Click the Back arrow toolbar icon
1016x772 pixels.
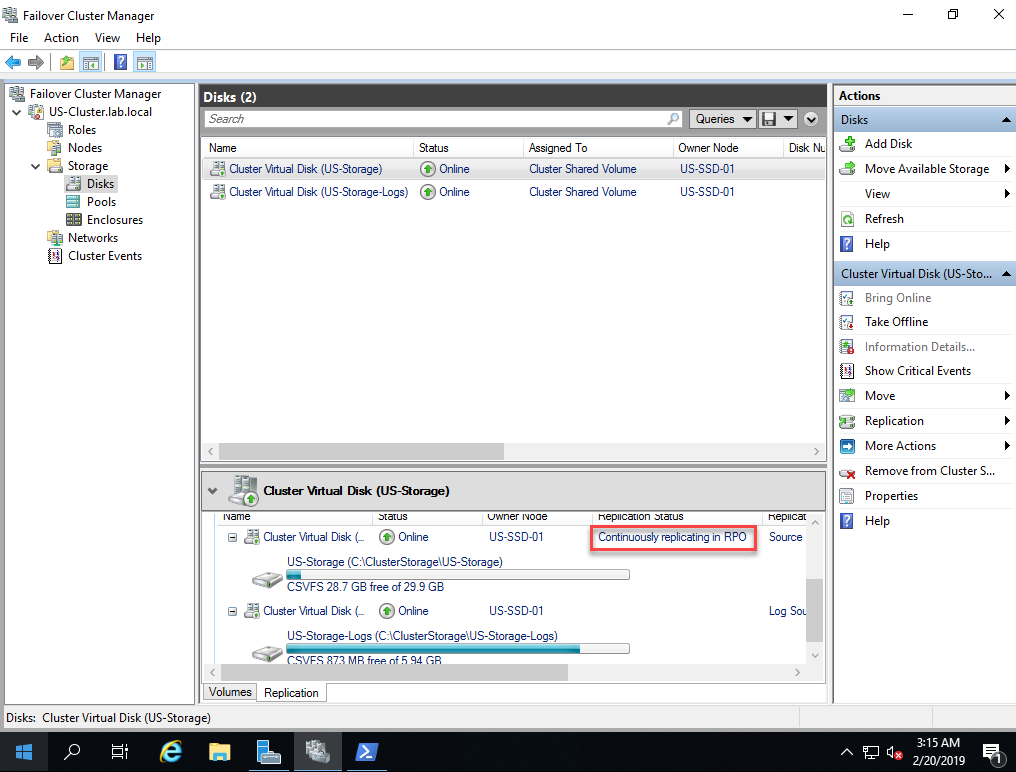(13, 62)
